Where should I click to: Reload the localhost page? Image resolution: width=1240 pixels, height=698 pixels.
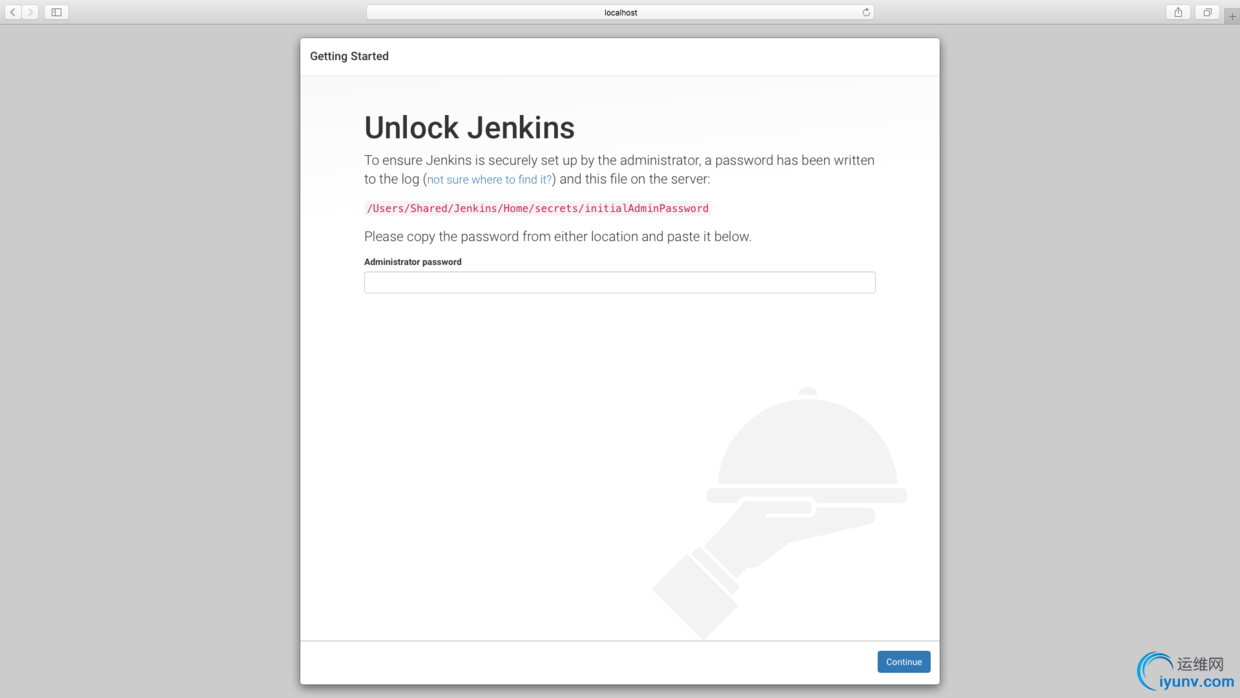[x=866, y=12]
